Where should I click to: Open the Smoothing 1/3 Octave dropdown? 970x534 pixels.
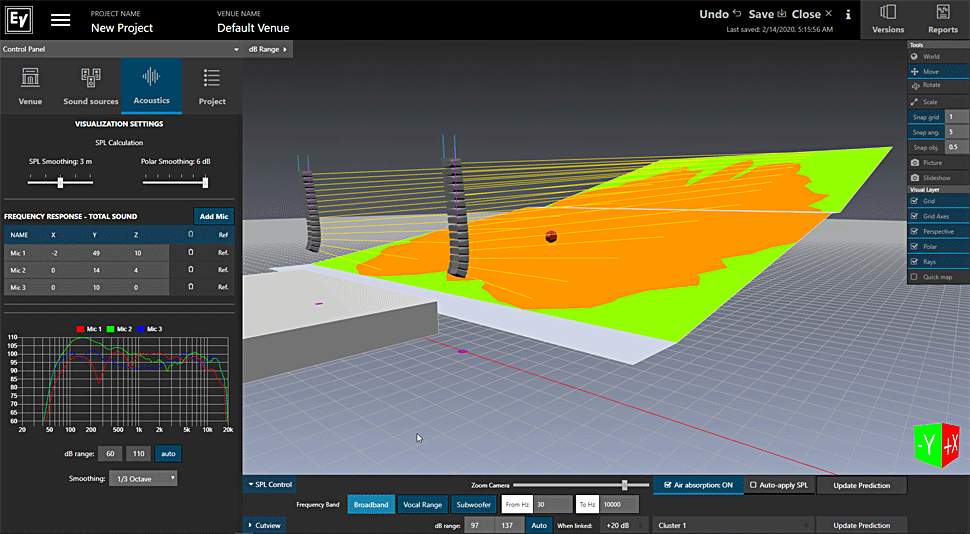click(x=145, y=478)
